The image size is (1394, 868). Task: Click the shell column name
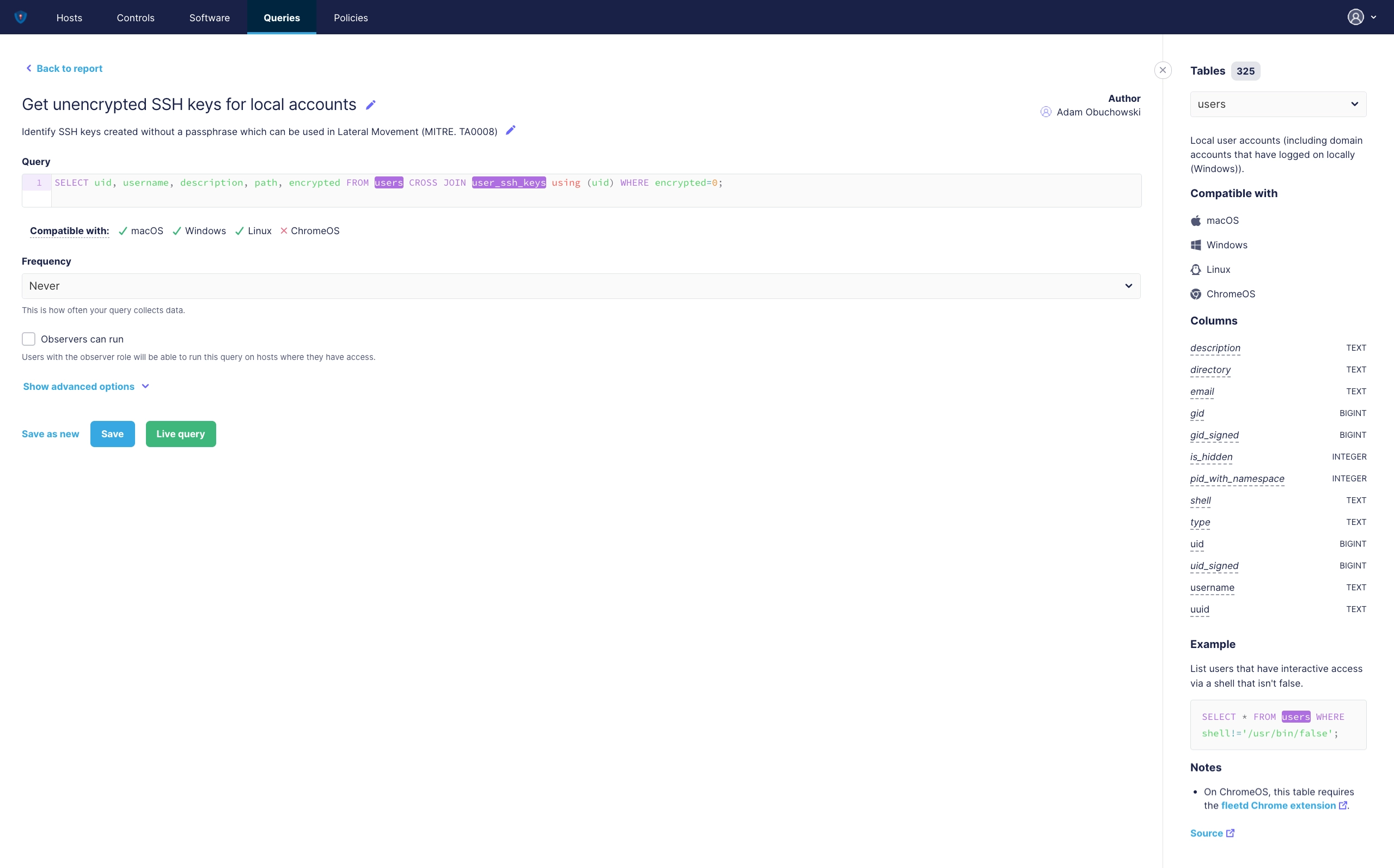pos(1201,500)
